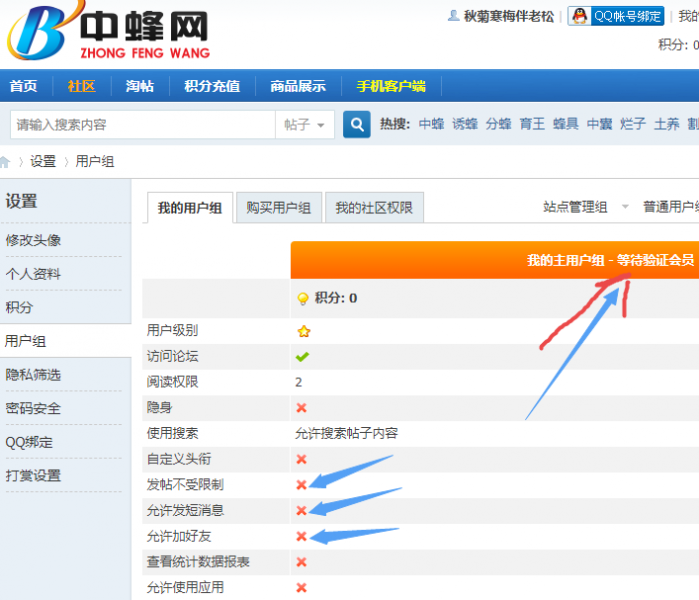Select 隐私筛选 in the sidebar
The image size is (699, 600).
click(x=33, y=375)
